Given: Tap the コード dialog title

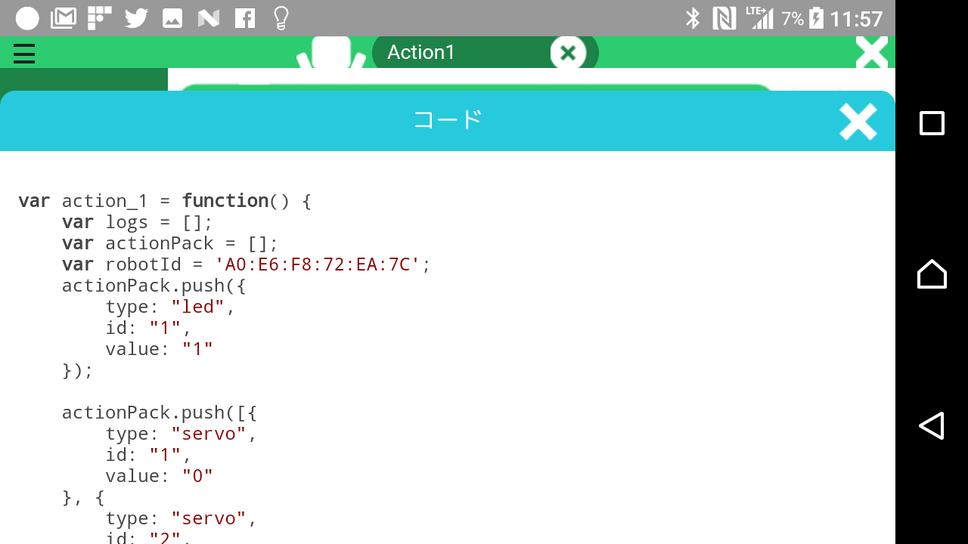Looking at the screenshot, I should (x=447, y=121).
